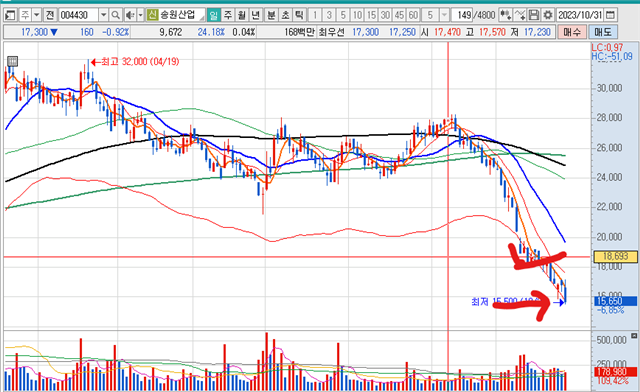Select the daily 일 chart period
The image size is (640, 392).
tap(213, 16)
